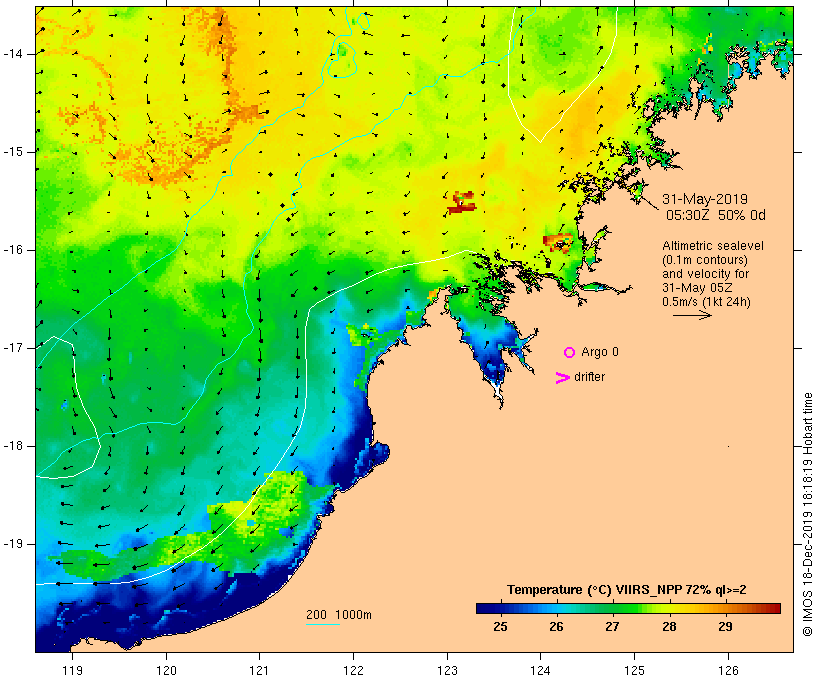Click the dark blue end of color bar
This screenshot has height=680, width=820.
pos(482,608)
